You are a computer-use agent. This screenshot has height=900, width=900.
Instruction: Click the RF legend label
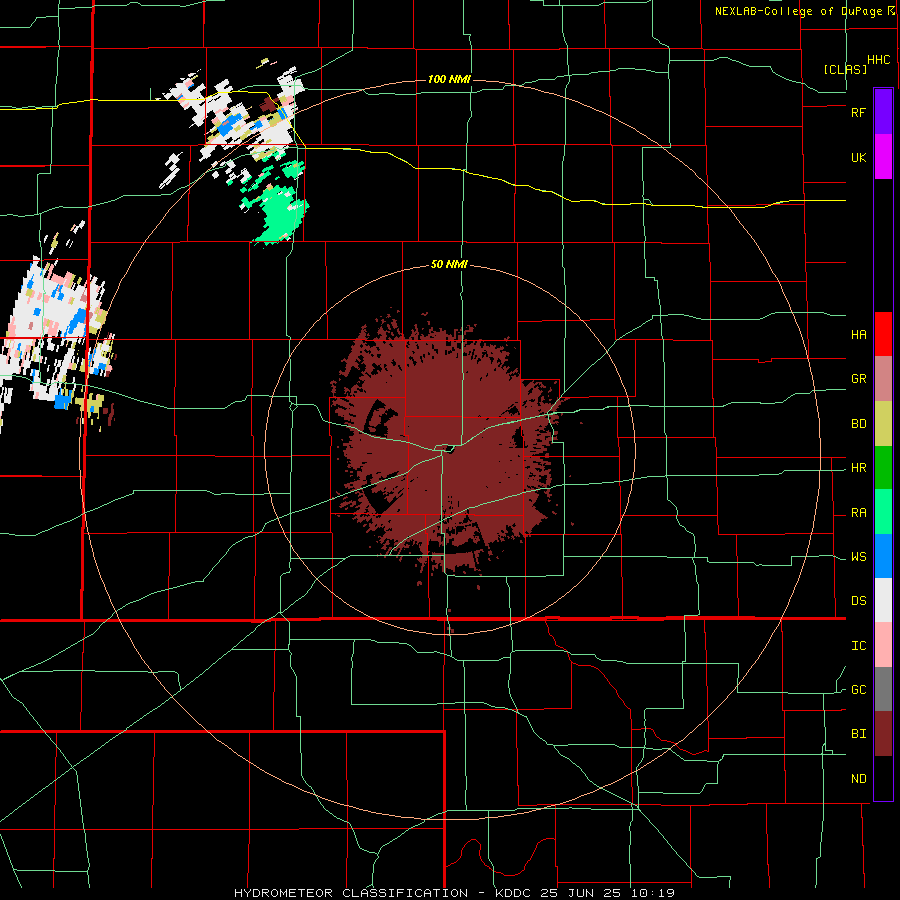858,112
